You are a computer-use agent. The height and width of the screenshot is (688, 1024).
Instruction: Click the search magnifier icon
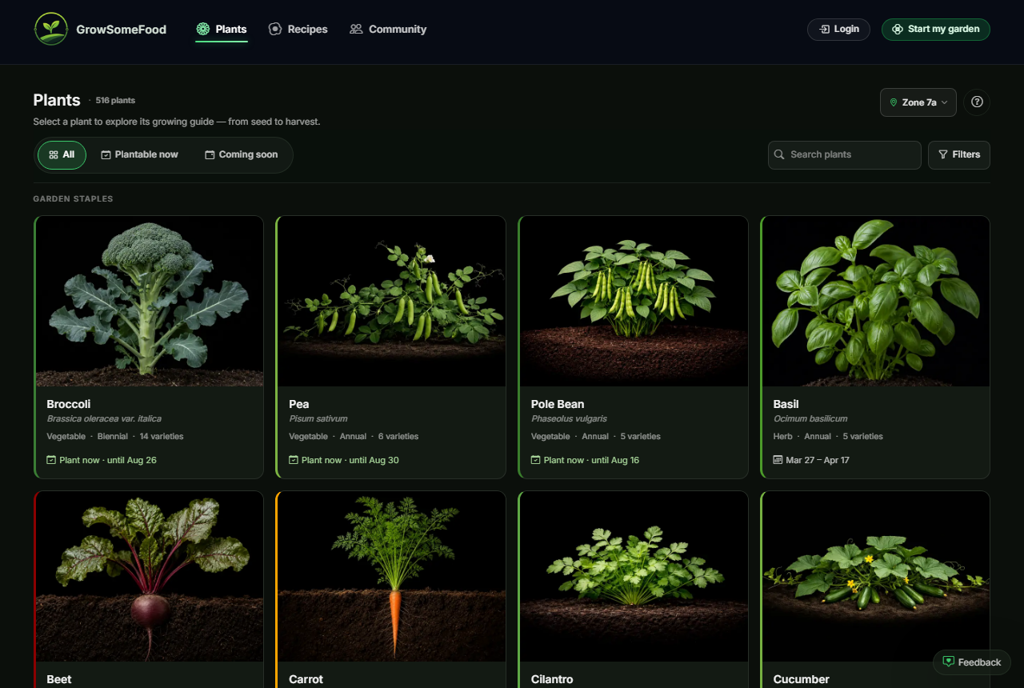point(779,155)
